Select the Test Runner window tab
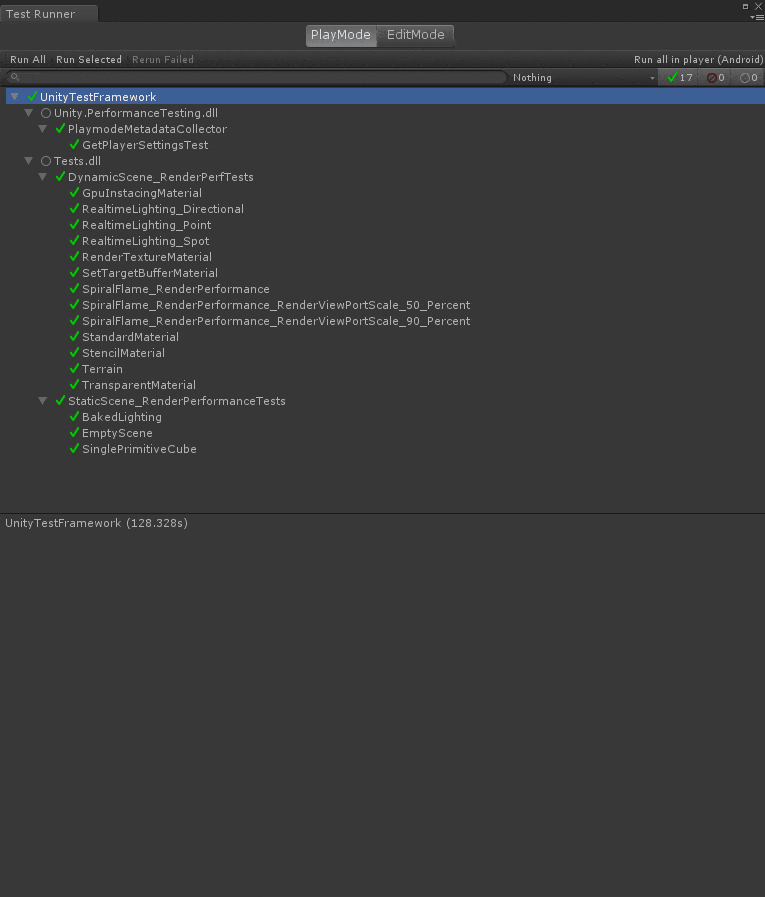The height and width of the screenshot is (897, 765). 48,14
